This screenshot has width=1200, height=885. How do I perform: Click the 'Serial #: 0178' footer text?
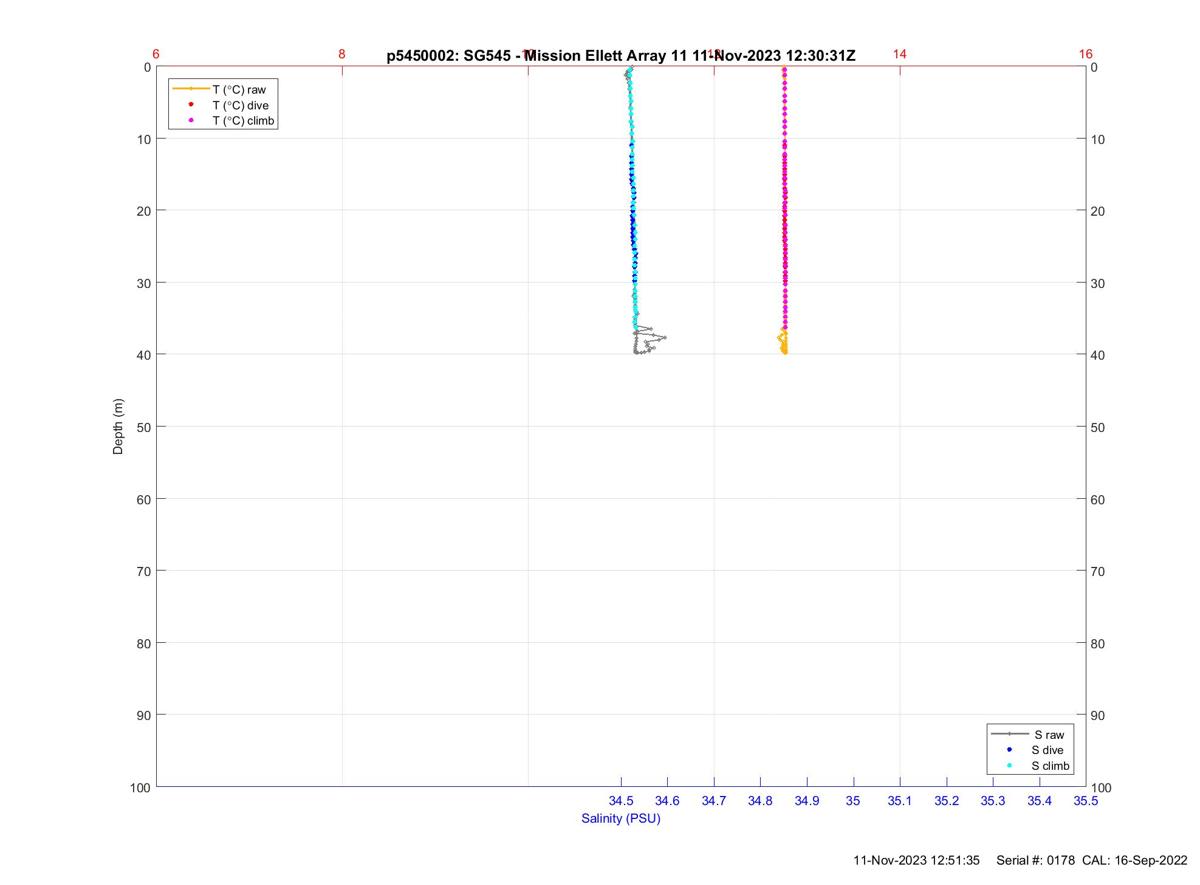(x=1036, y=860)
